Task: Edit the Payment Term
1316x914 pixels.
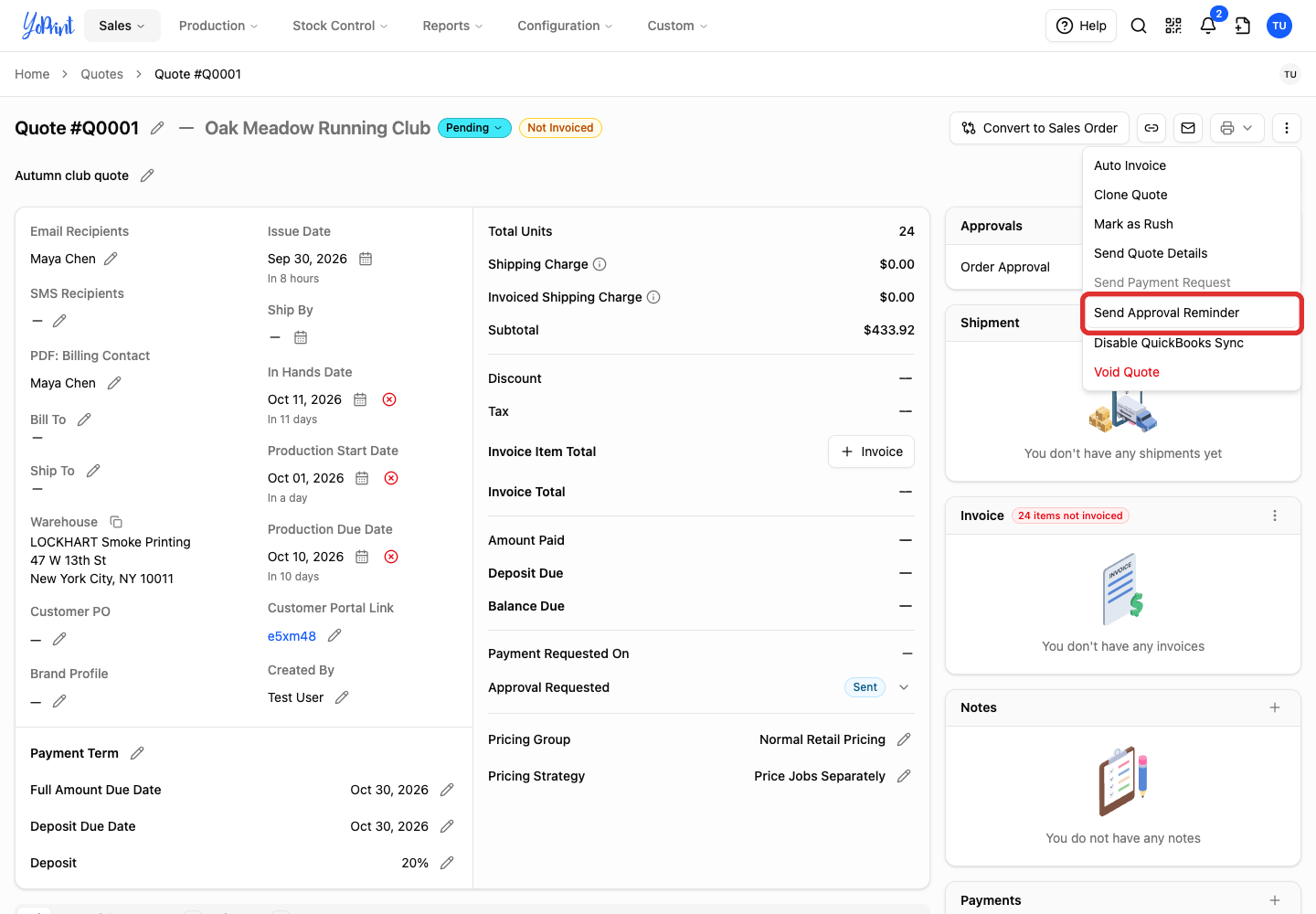Action: pyautogui.click(x=137, y=753)
